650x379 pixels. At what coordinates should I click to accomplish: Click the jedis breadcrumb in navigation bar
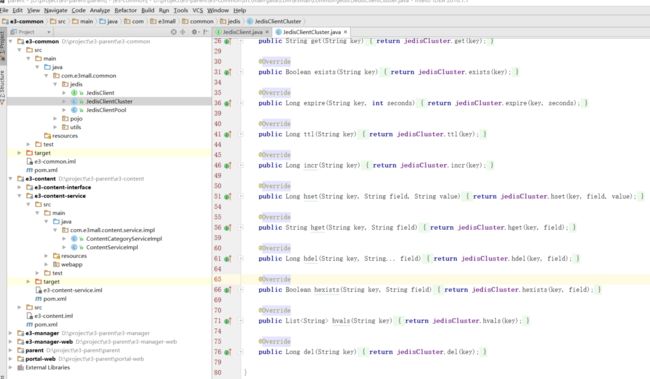[x=230, y=21]
